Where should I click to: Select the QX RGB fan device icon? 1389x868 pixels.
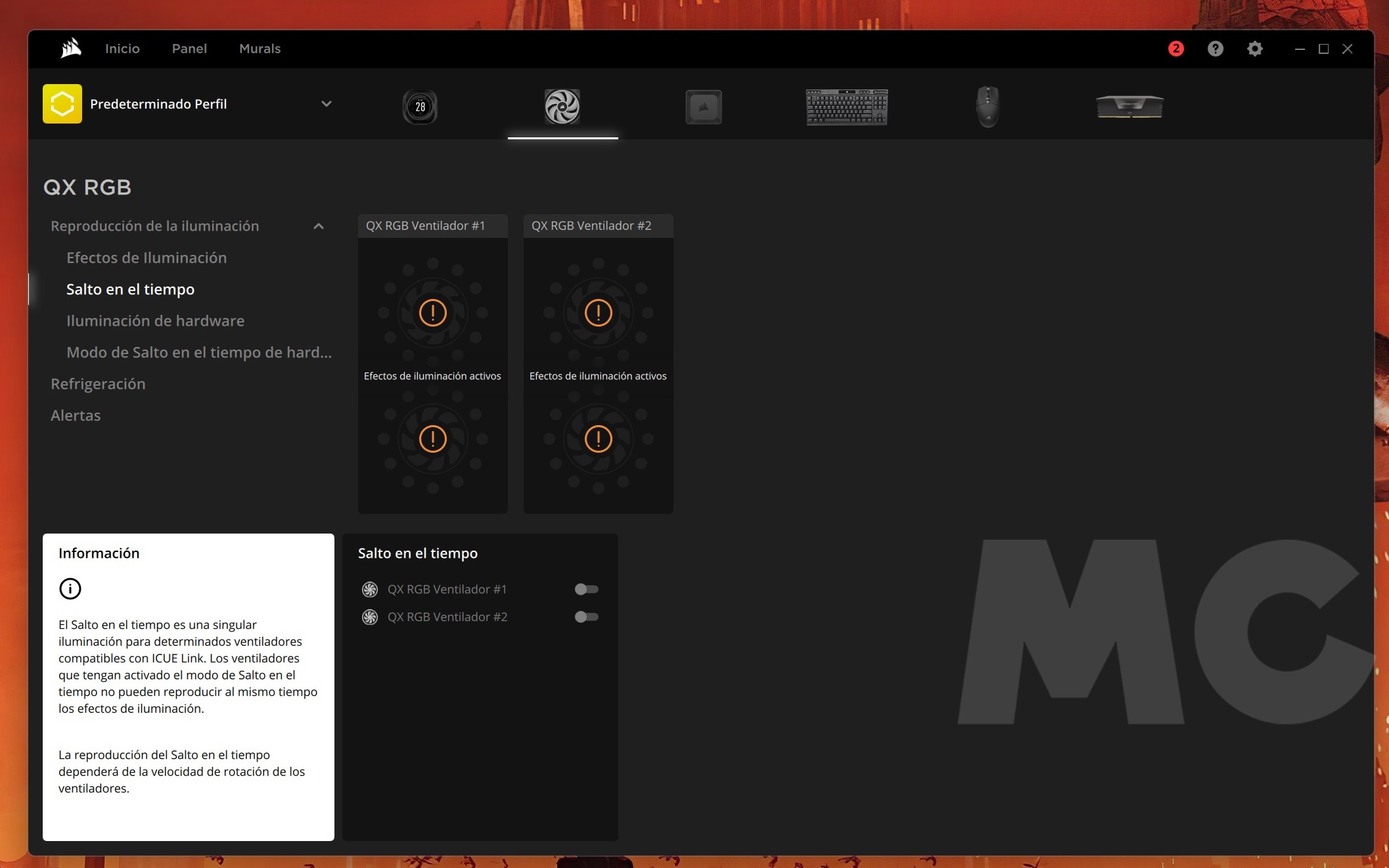562,106
